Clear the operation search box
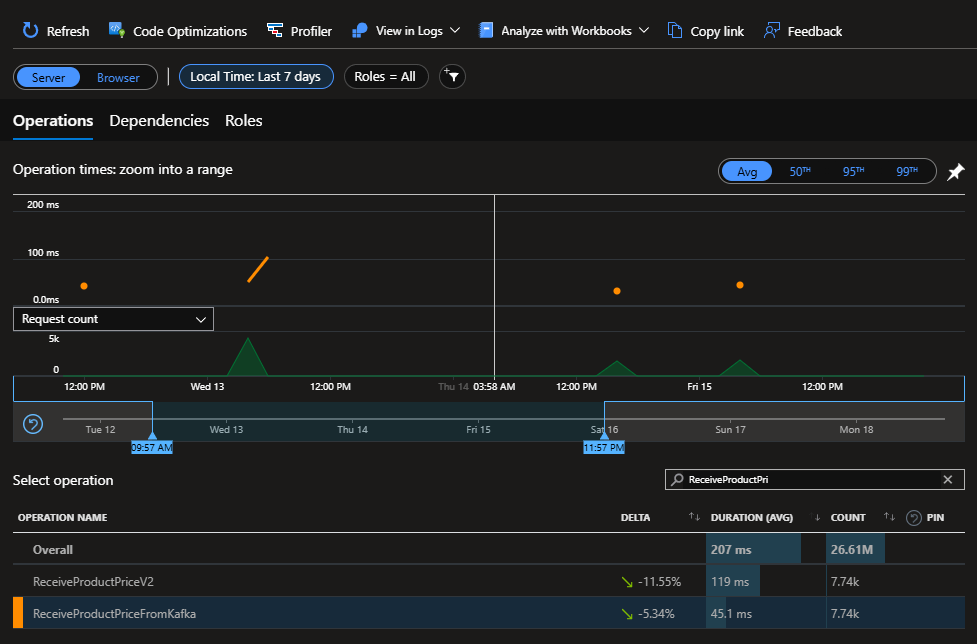The width and height of the screenshot is (977, 644). click(948, 480)
